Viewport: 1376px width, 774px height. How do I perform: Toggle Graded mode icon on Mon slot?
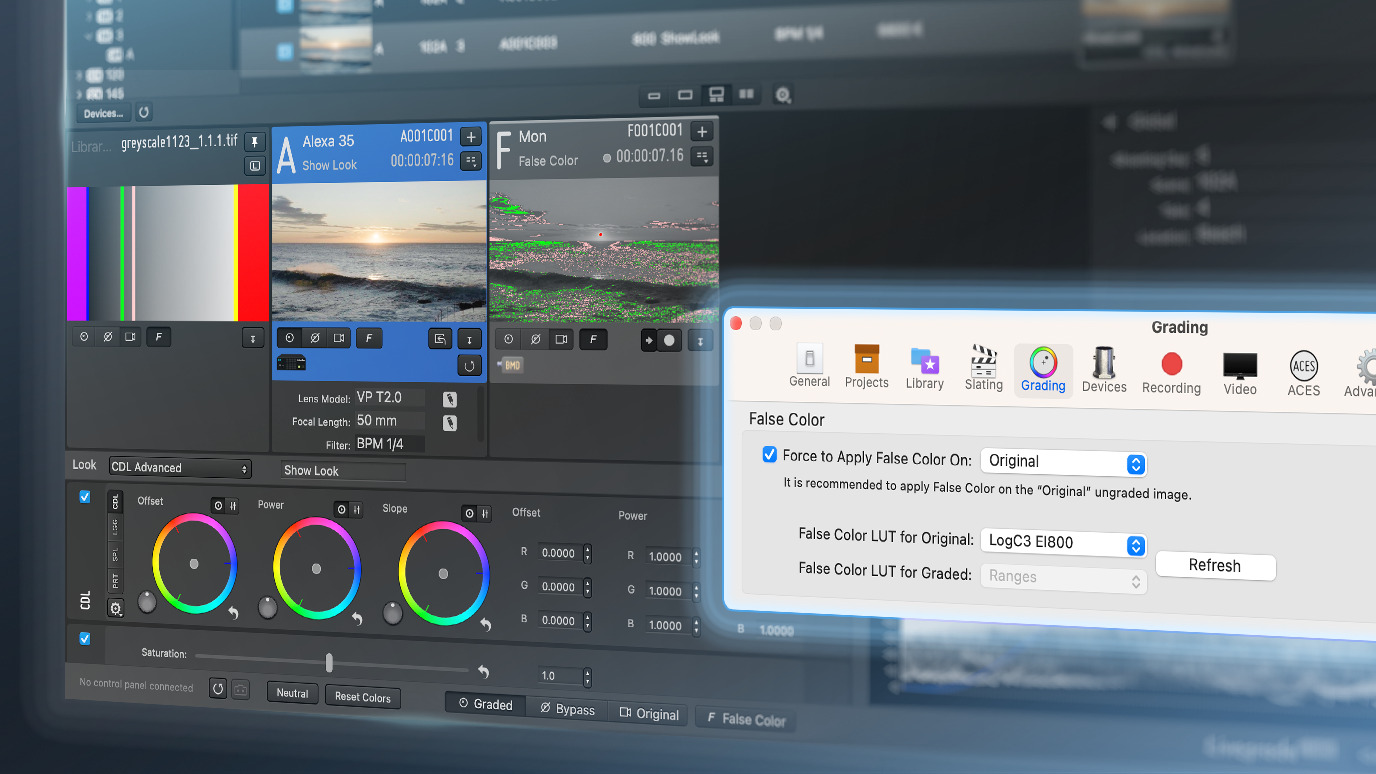tap(509, 340)
